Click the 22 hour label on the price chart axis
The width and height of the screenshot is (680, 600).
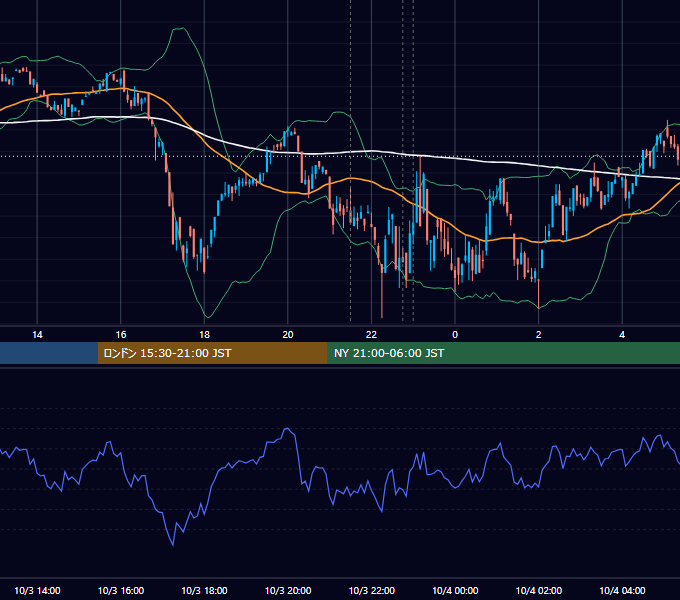coord(371,335)
